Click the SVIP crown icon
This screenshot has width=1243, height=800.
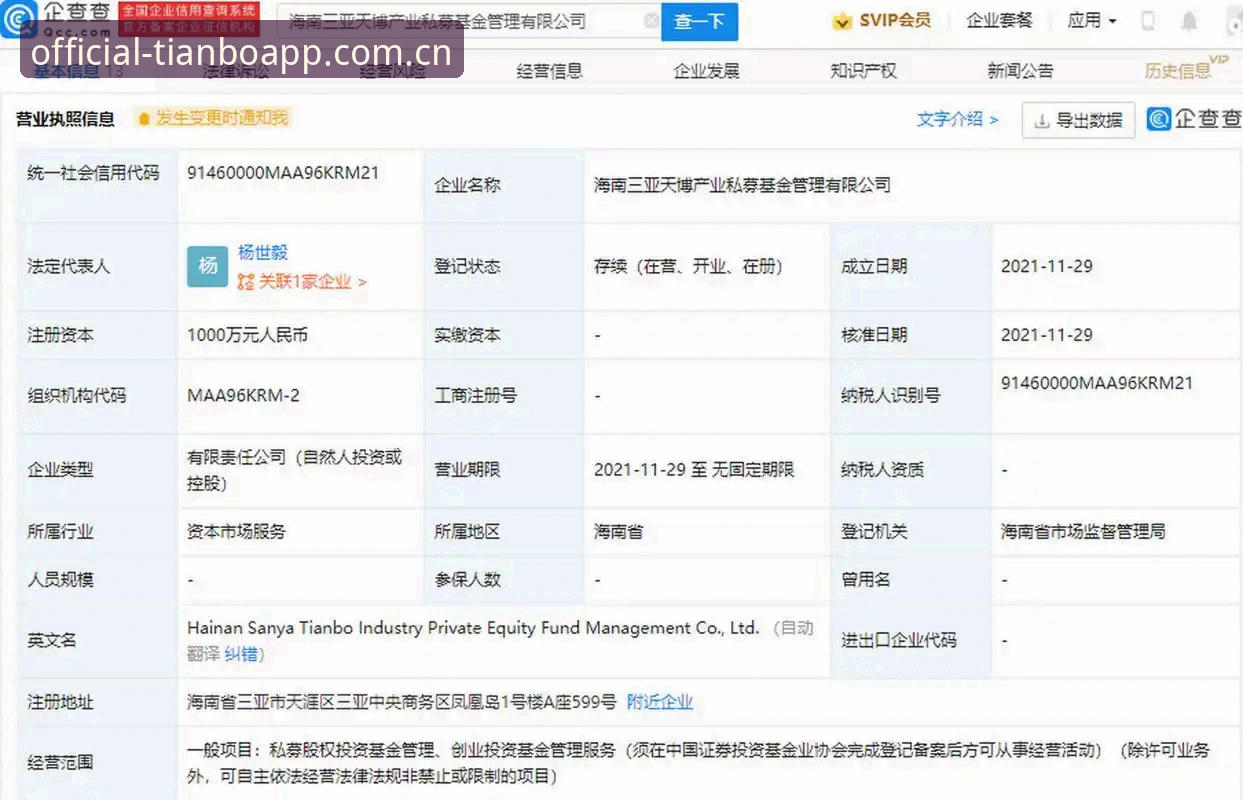(x=843, y=20)
